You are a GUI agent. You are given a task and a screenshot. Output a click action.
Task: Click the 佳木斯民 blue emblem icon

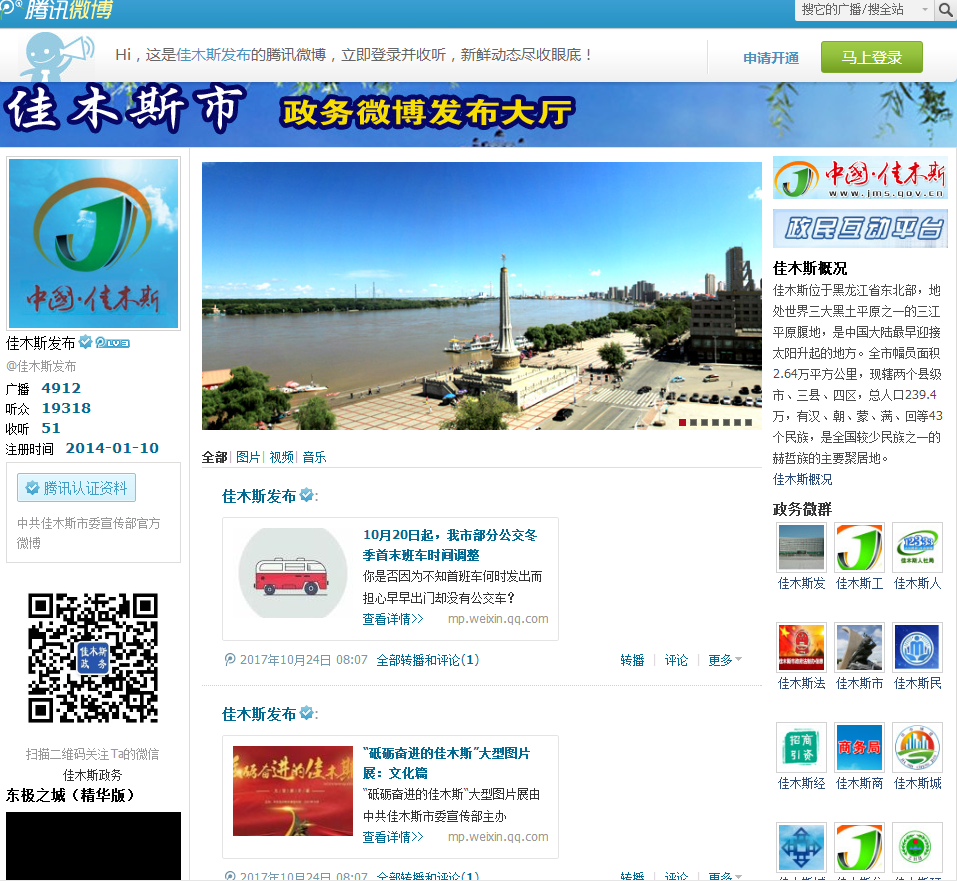(917, 647)
